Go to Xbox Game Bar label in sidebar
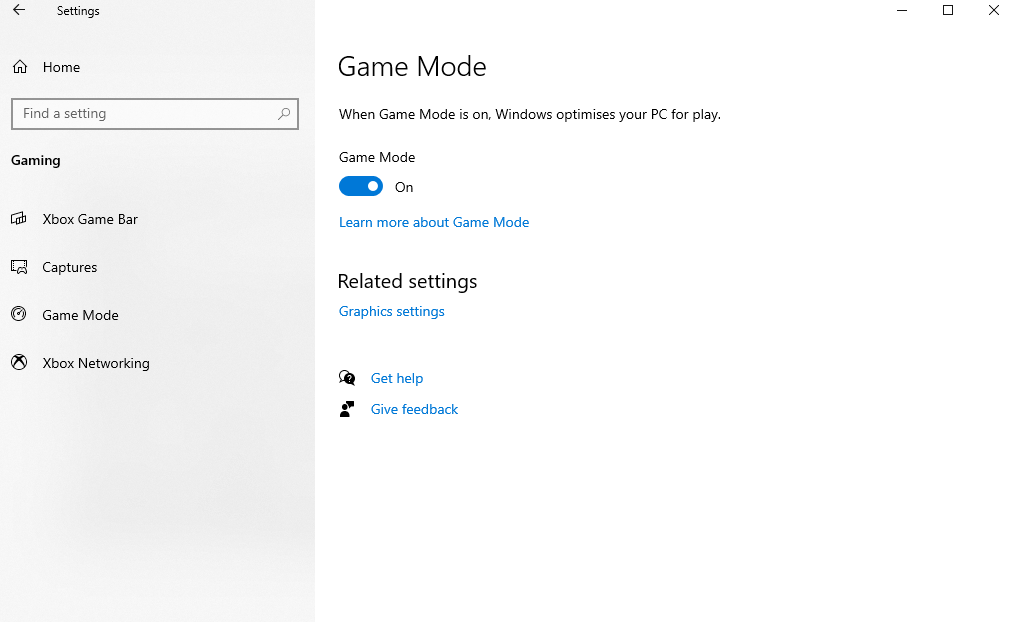This screenshot has width=1012, height=622. click(x=90, y=219)
